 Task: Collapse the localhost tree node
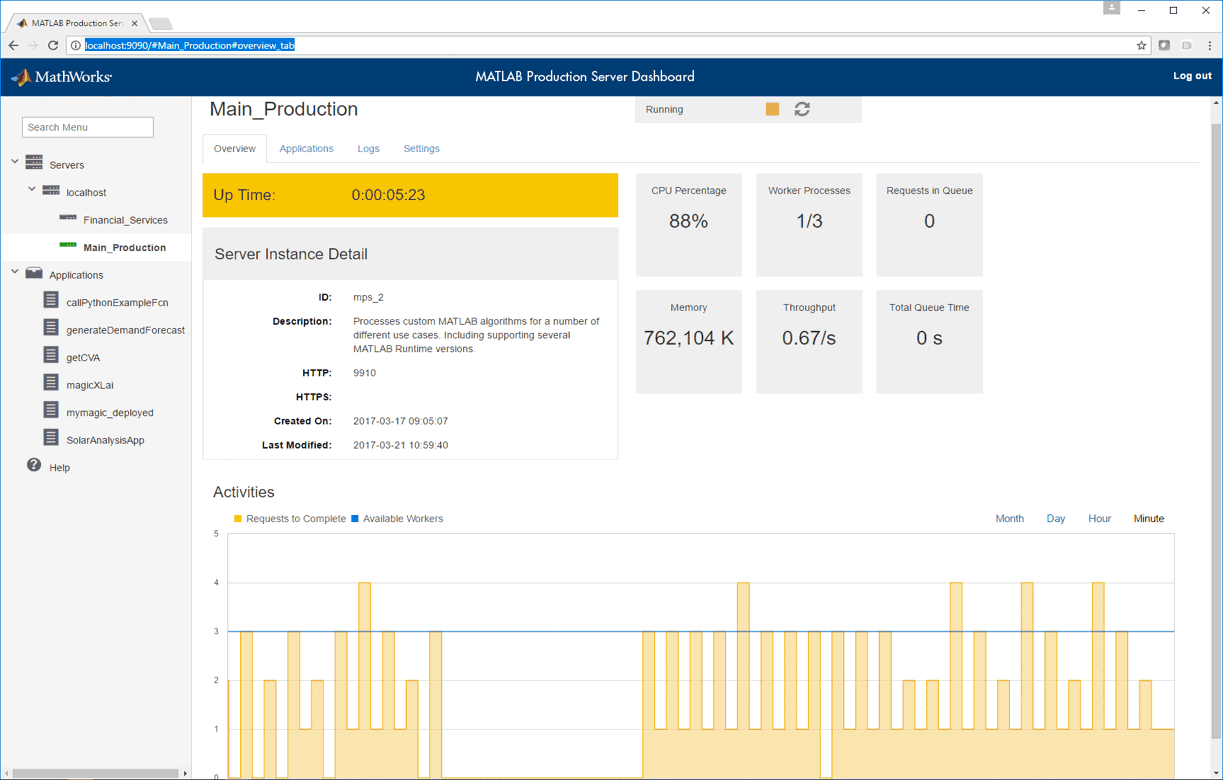click(x=32, y=189)
